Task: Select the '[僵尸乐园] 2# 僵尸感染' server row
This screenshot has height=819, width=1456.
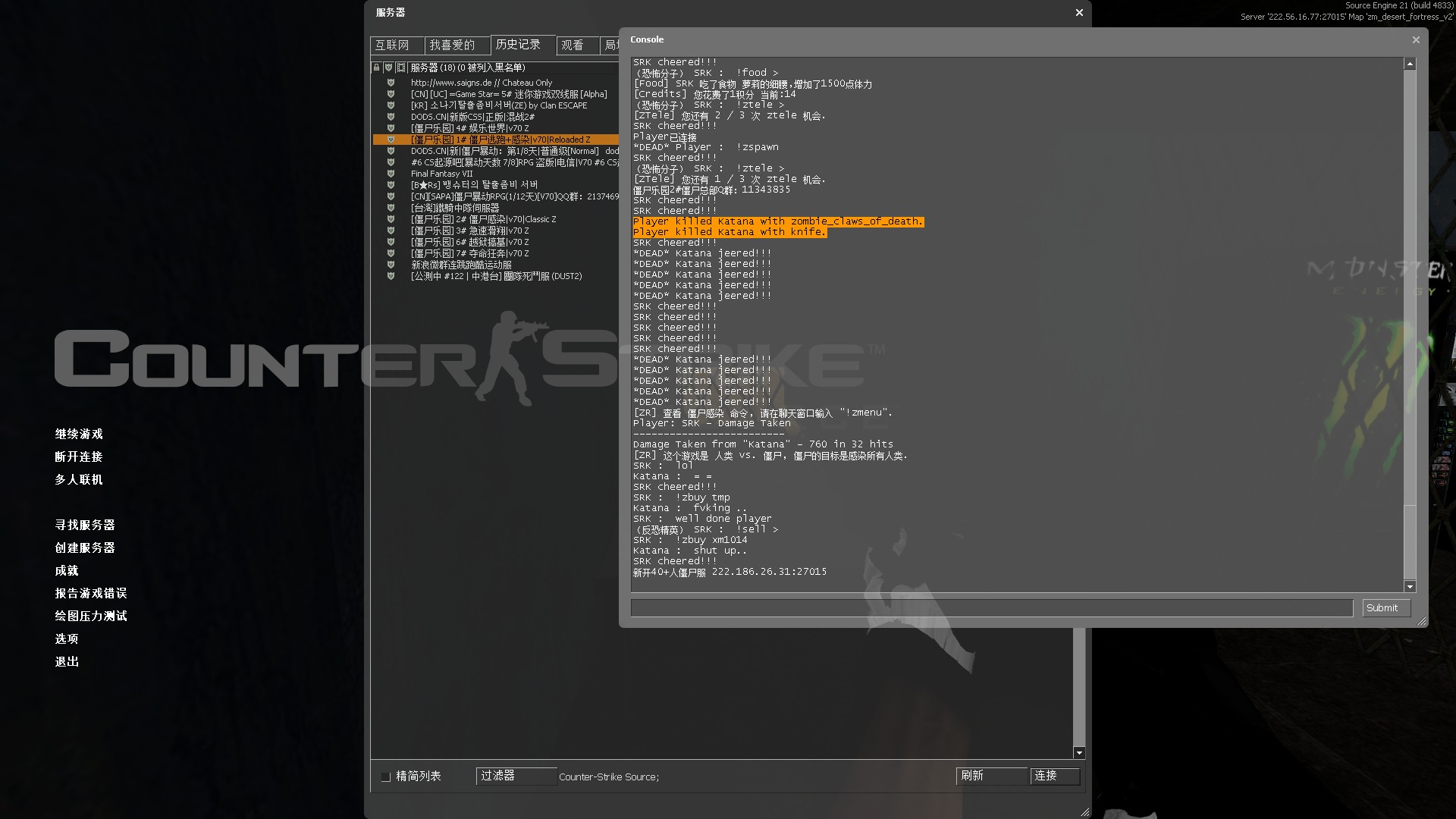Action: tap(496, 219)
